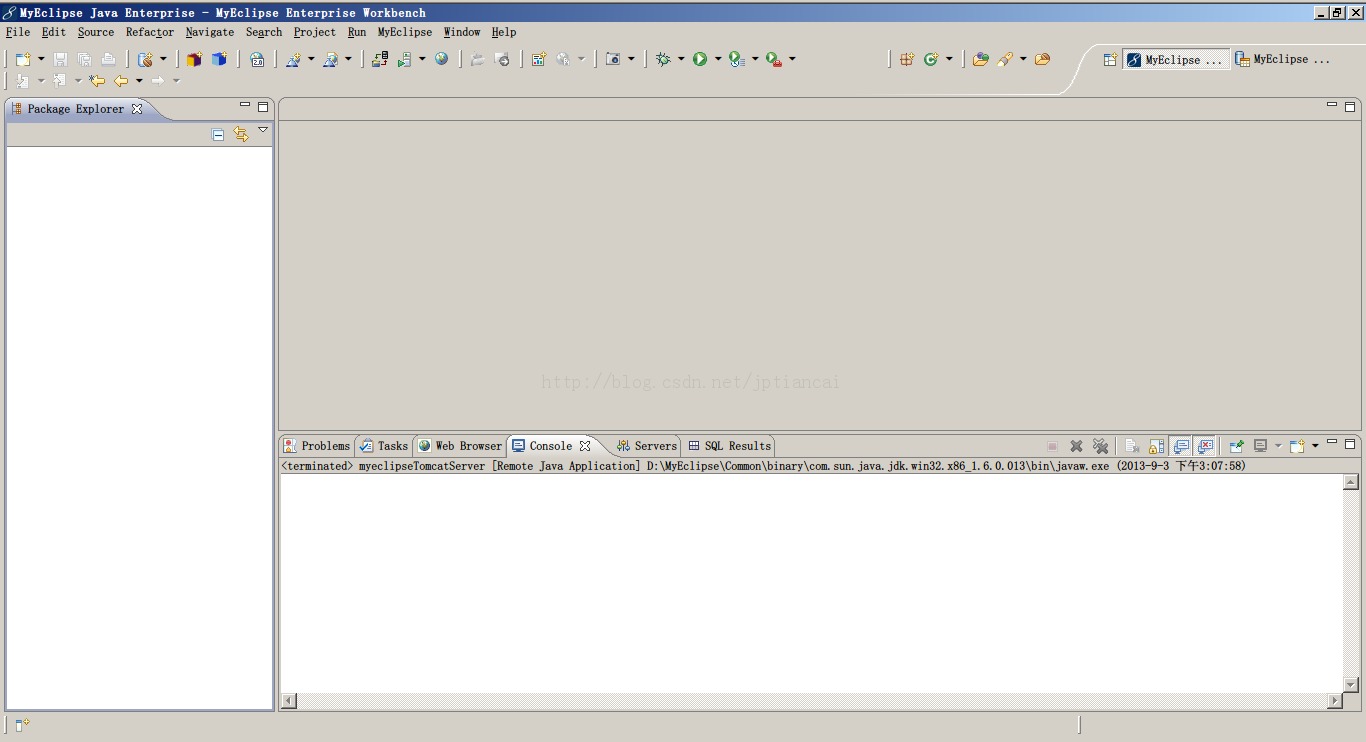Click the Save icon in the toolbar
The height and width of the screenshot is (742, 1366).
pyautogui.click(x=60, y=59)
